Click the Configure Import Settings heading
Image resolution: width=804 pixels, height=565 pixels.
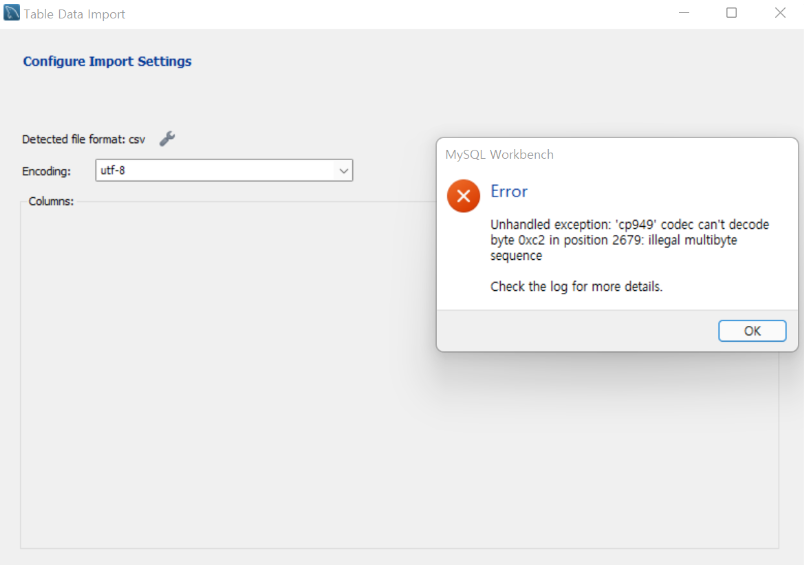[x=107, y=61]
